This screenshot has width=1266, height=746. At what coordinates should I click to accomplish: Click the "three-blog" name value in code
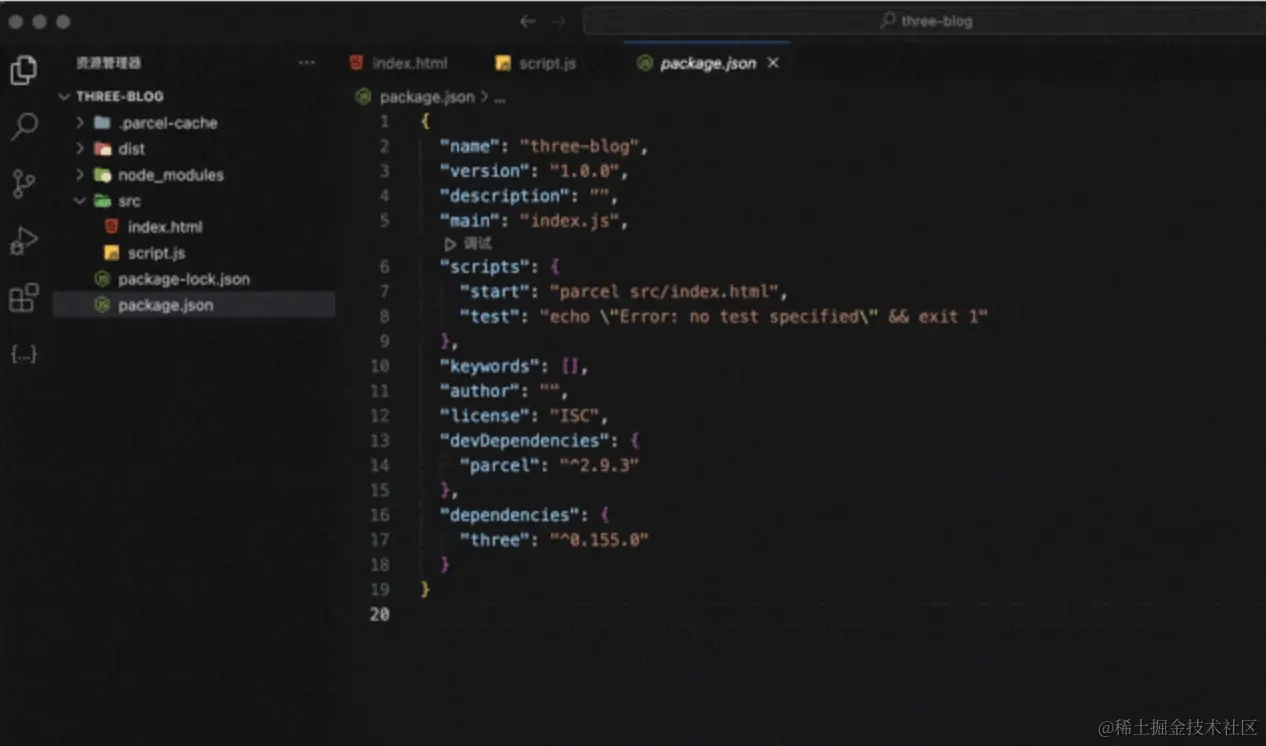point(579,147)
